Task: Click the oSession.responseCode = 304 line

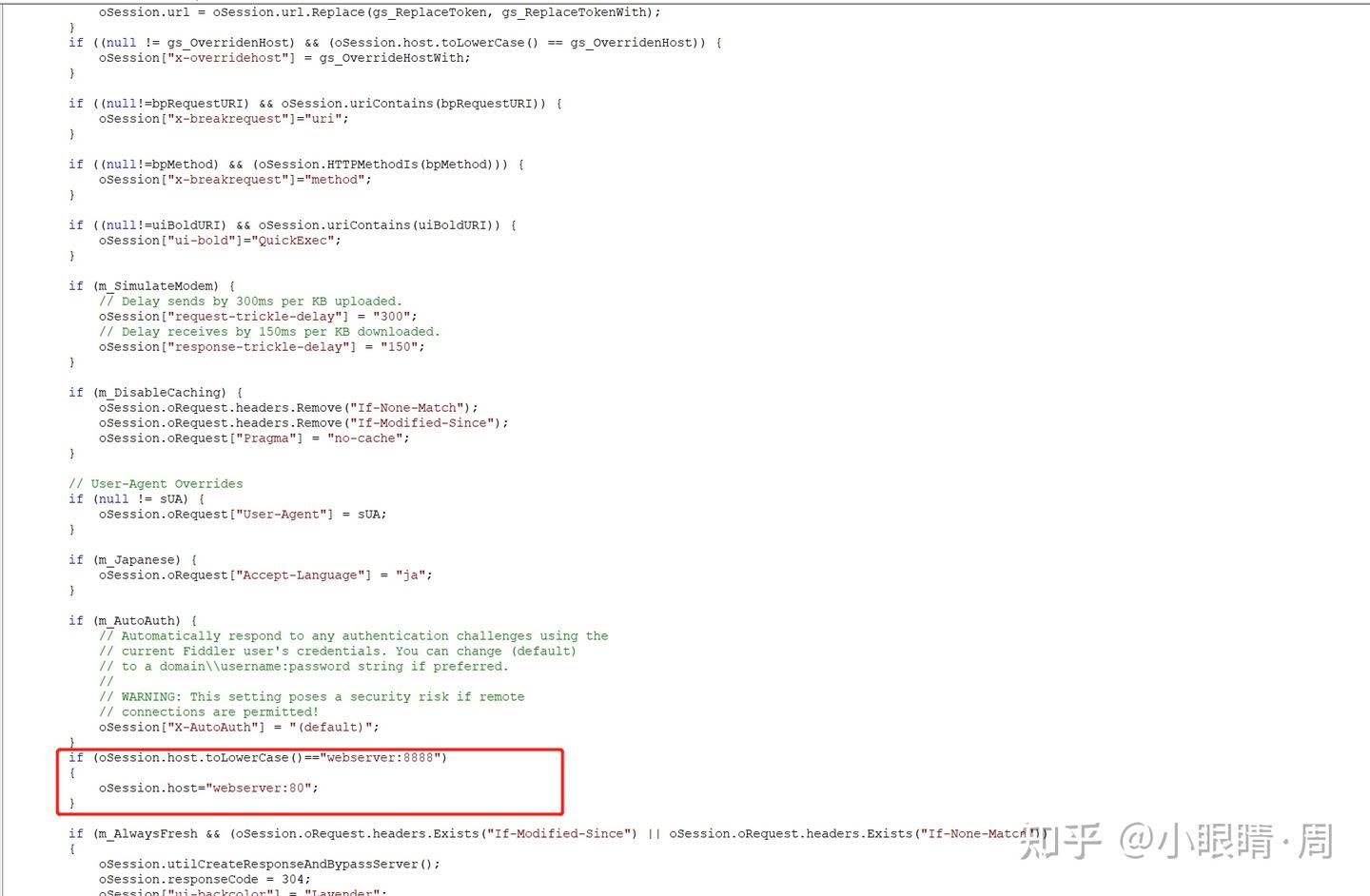Action: coord(205,880)
